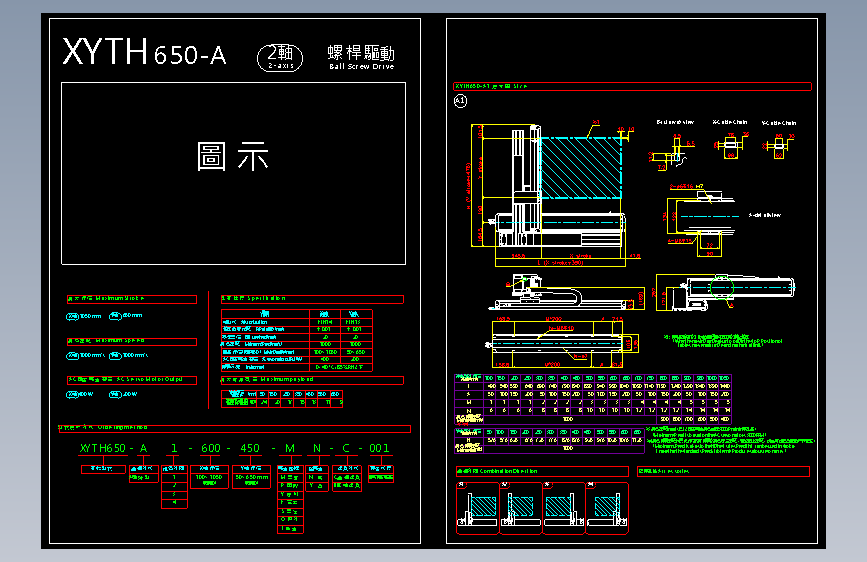Click the large purple X stroke dimension table

(x=593, y=399)
